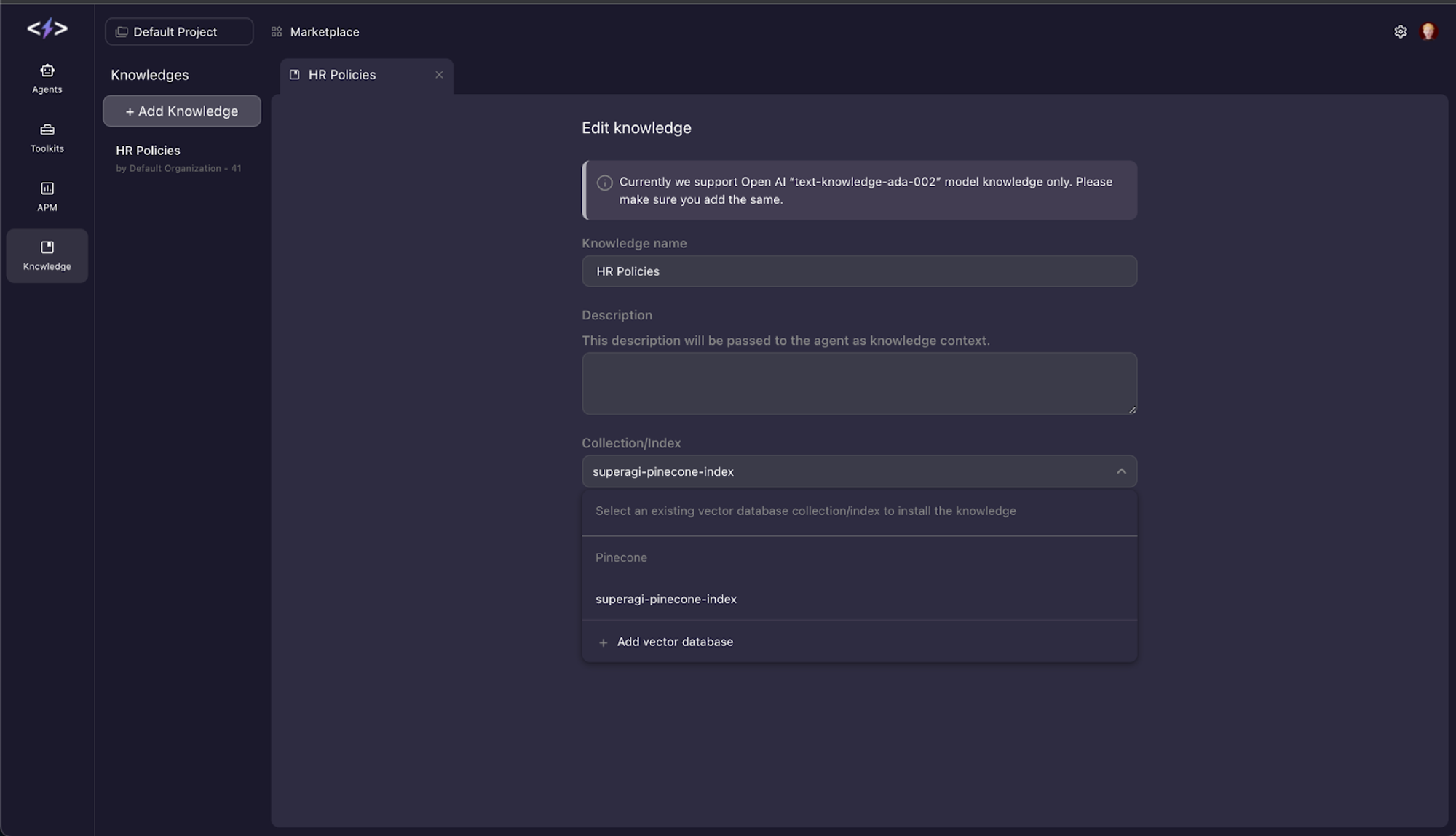Collapse the Collection/Index dropdown chevron
Image resolution: width=1456 pixels, height=836 pixels.
(x=1121, y=471)
